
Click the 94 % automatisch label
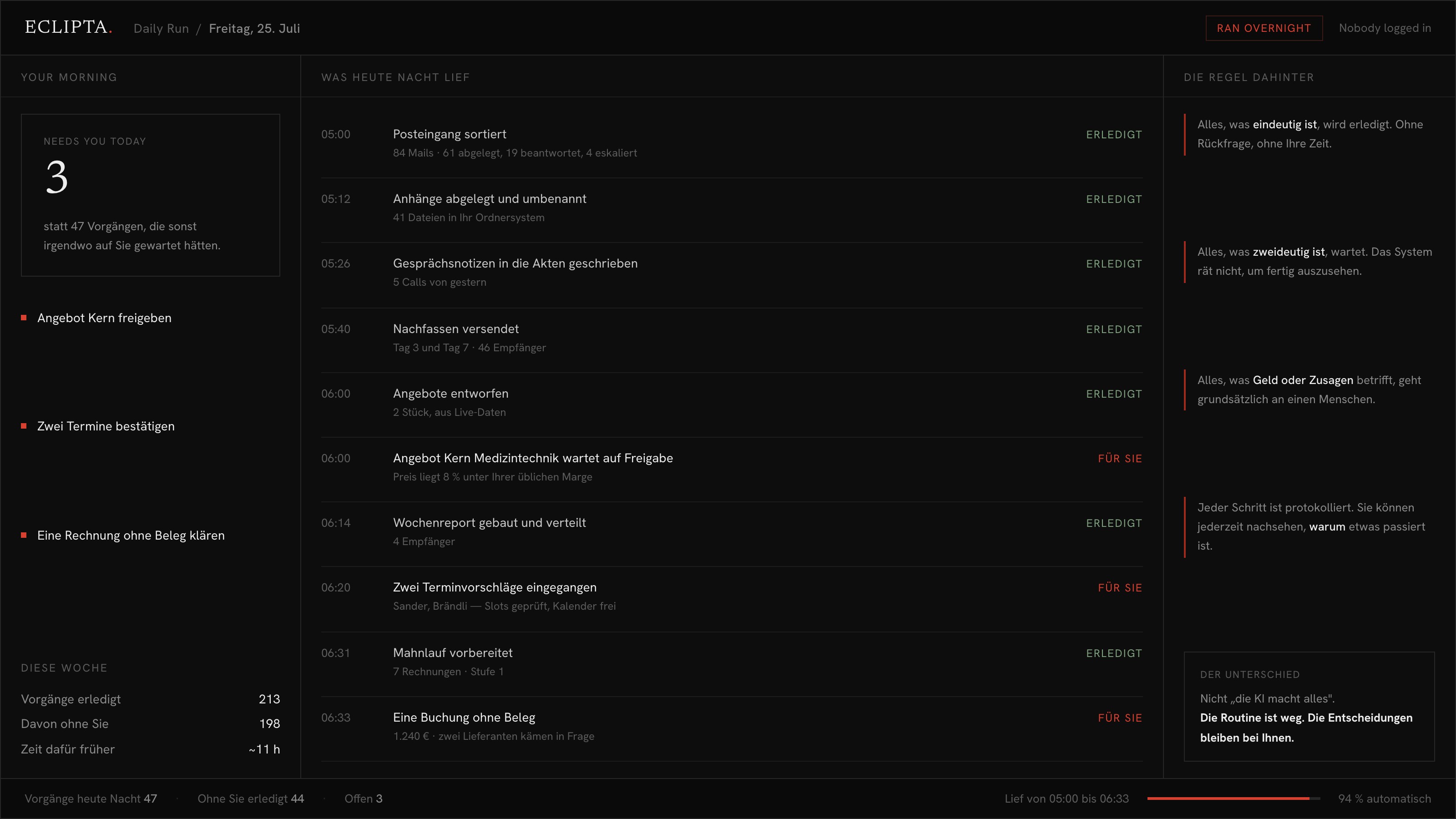(x=1384, y=799)
